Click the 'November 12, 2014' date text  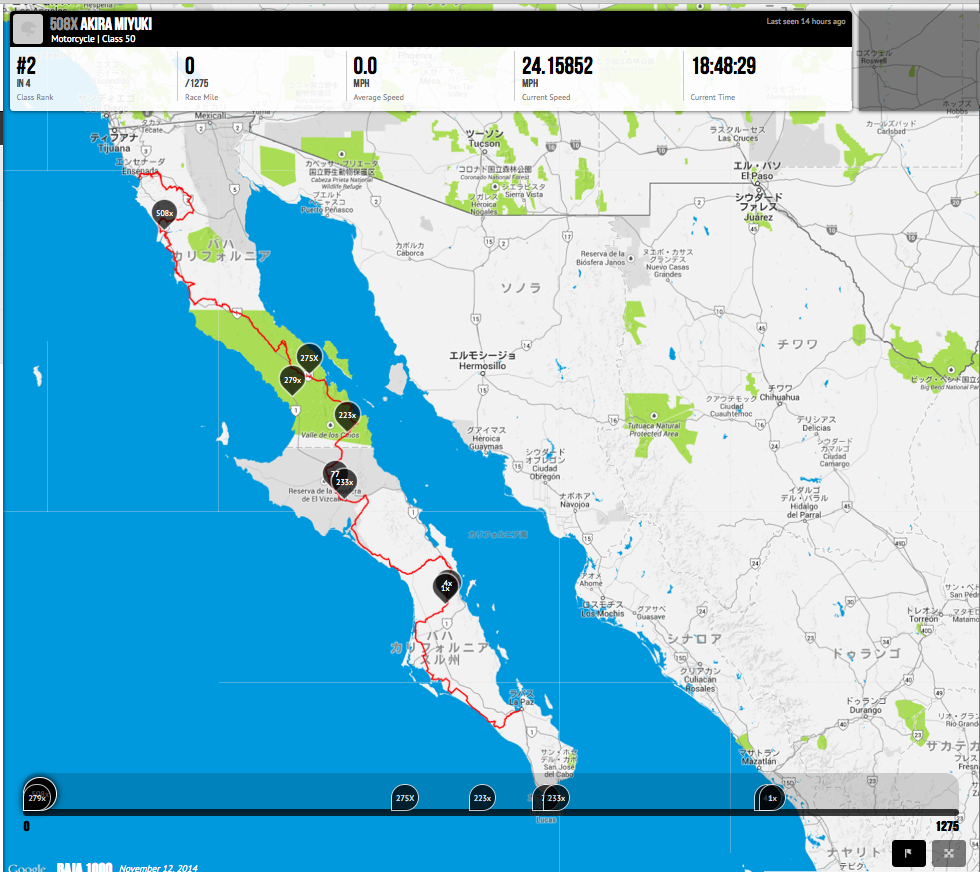point(158,868)
